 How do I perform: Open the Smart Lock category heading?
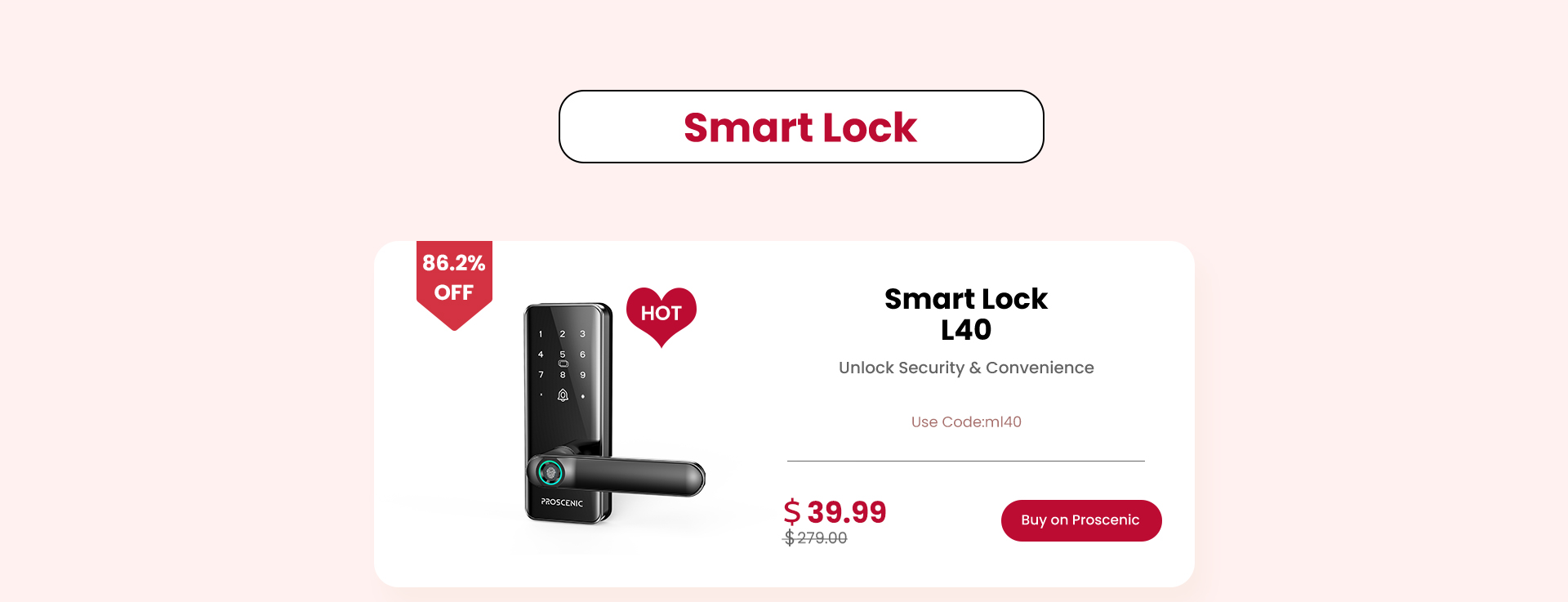pyautogui.click(x=801, y=127)
